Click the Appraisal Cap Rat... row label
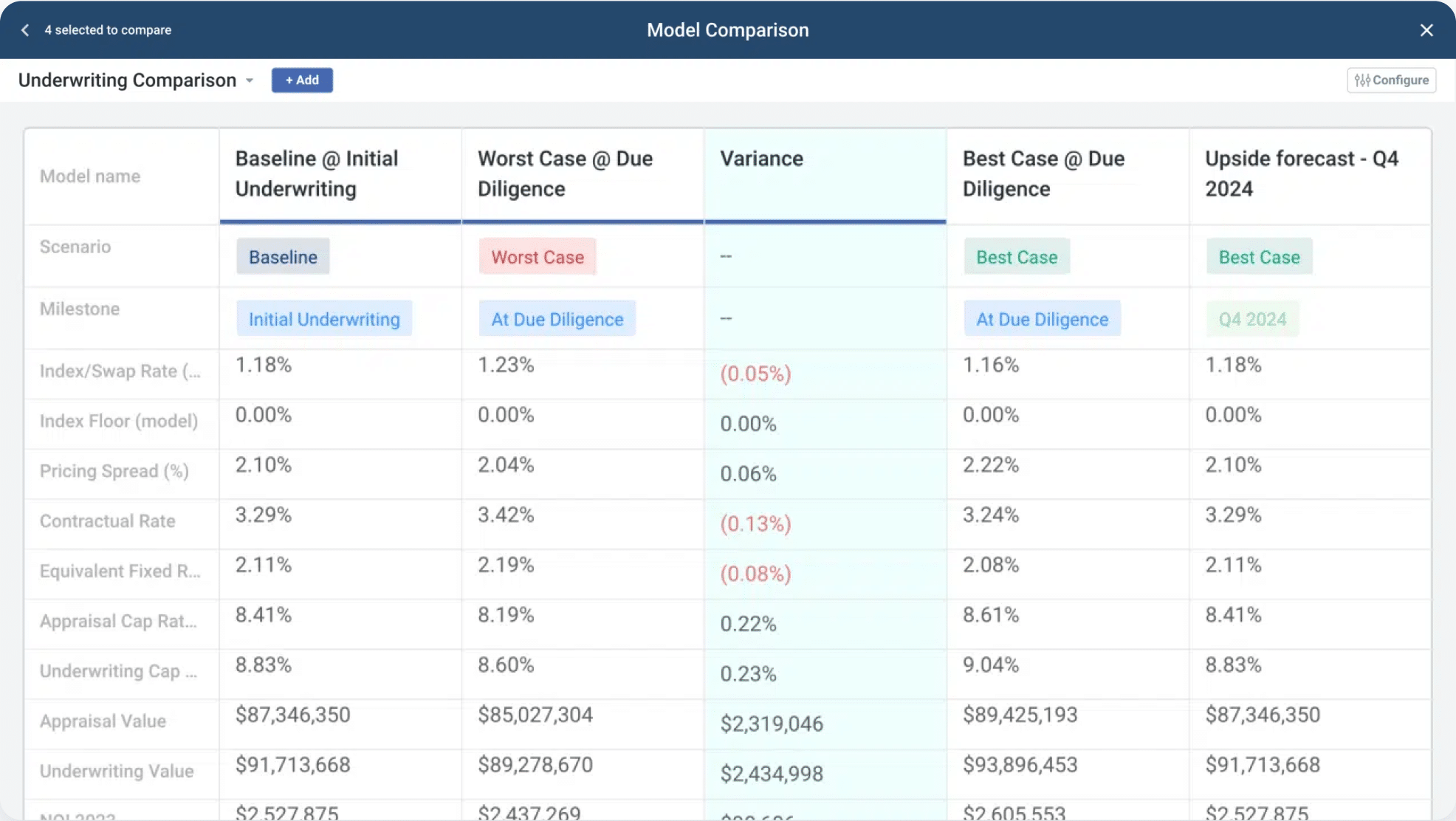This screenshot has height=821, width=1456. [x=118, y=622]
